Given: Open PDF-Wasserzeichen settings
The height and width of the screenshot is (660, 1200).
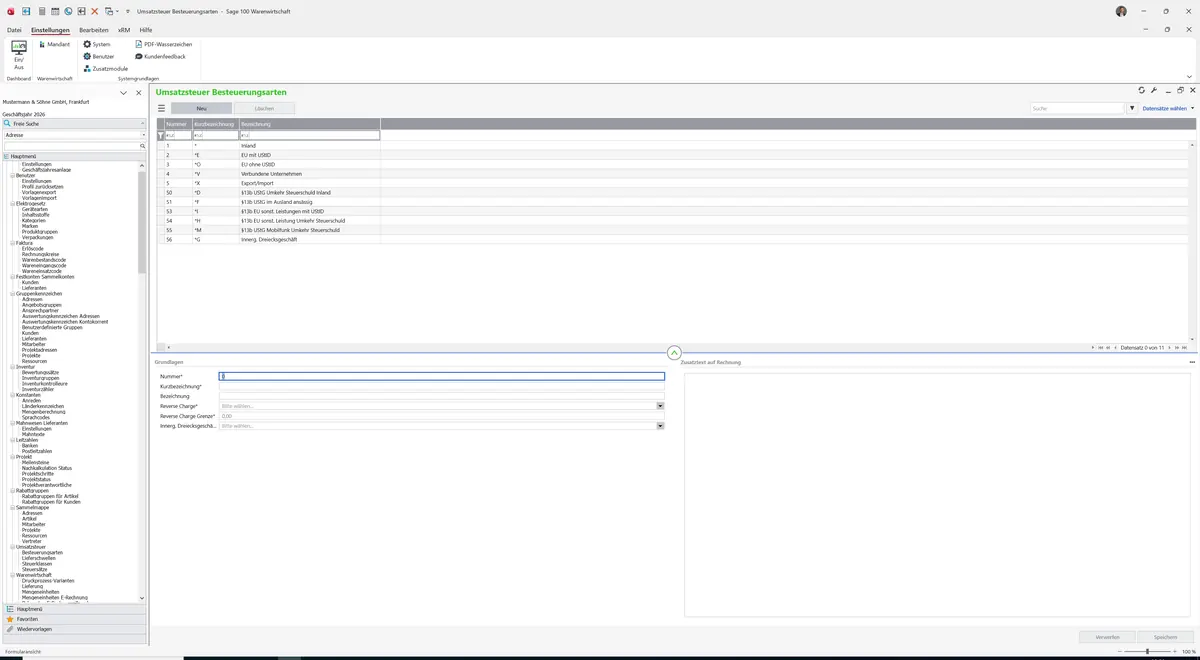Looking at the screenshot, I should (x=163, y=44).
